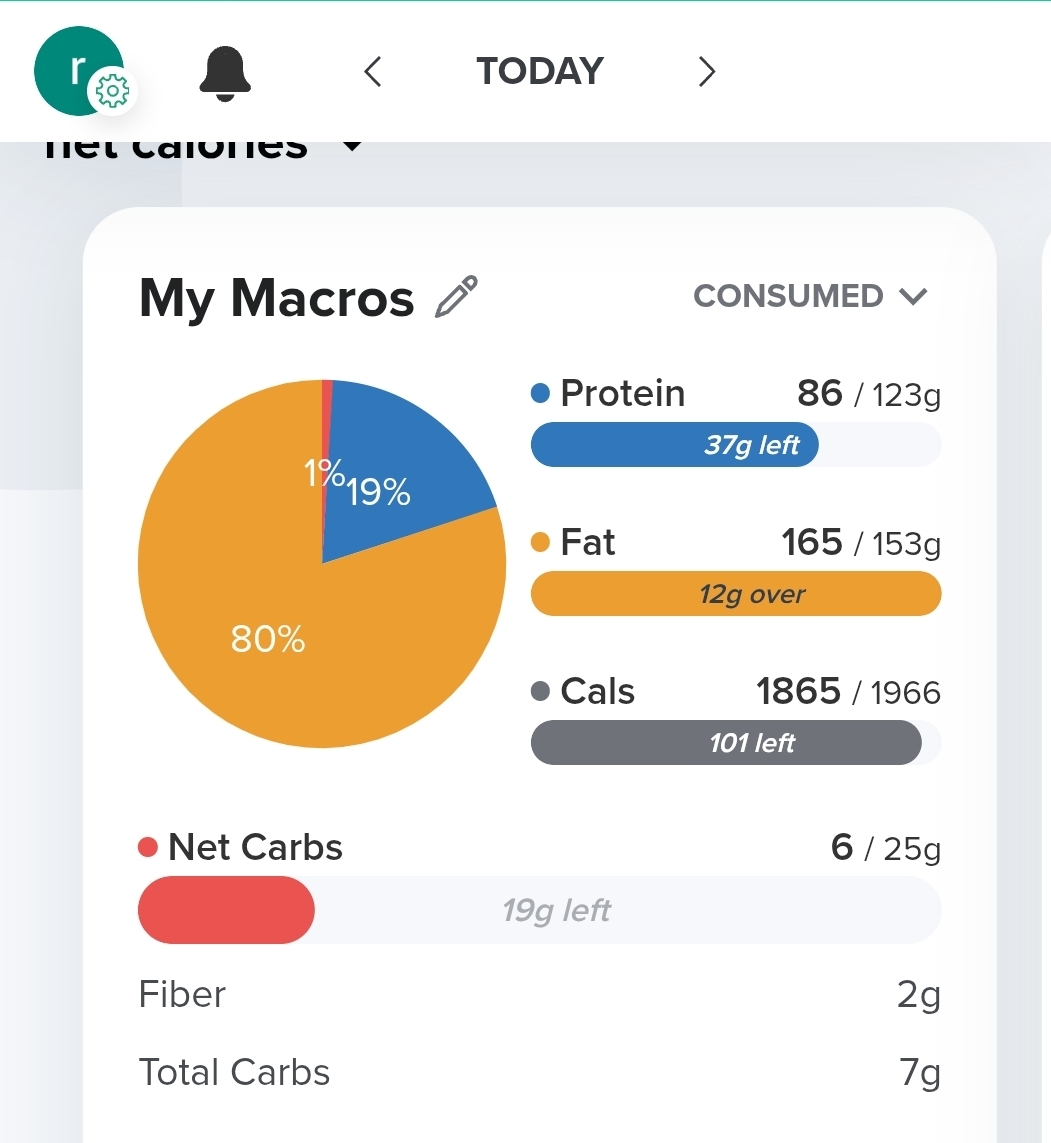Go to next day arrow
Image resolution: width=1051 pixels, height=1143 pixels.
[706, 72]
